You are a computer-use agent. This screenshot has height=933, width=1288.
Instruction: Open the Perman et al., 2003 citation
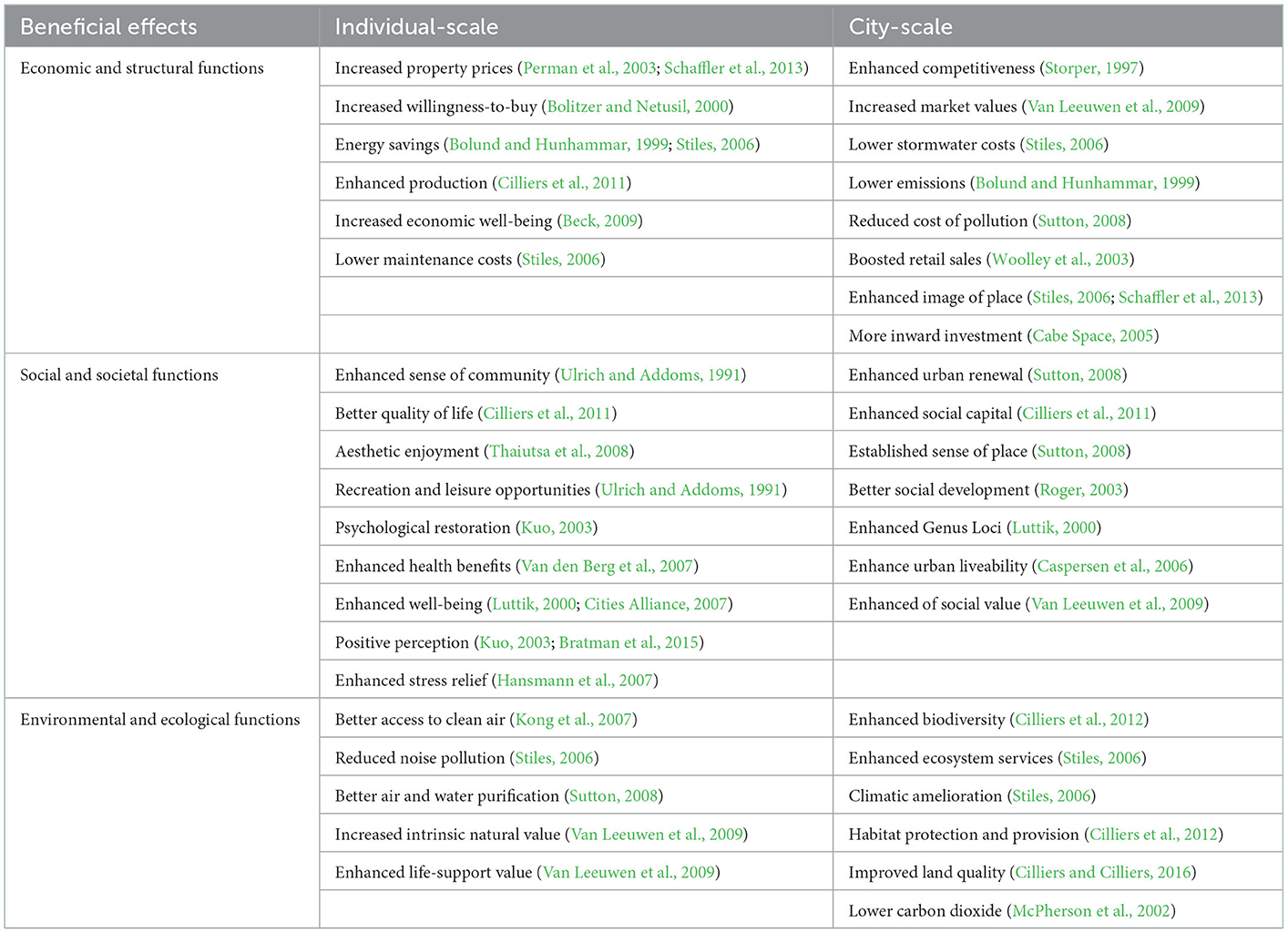[589, 68]
